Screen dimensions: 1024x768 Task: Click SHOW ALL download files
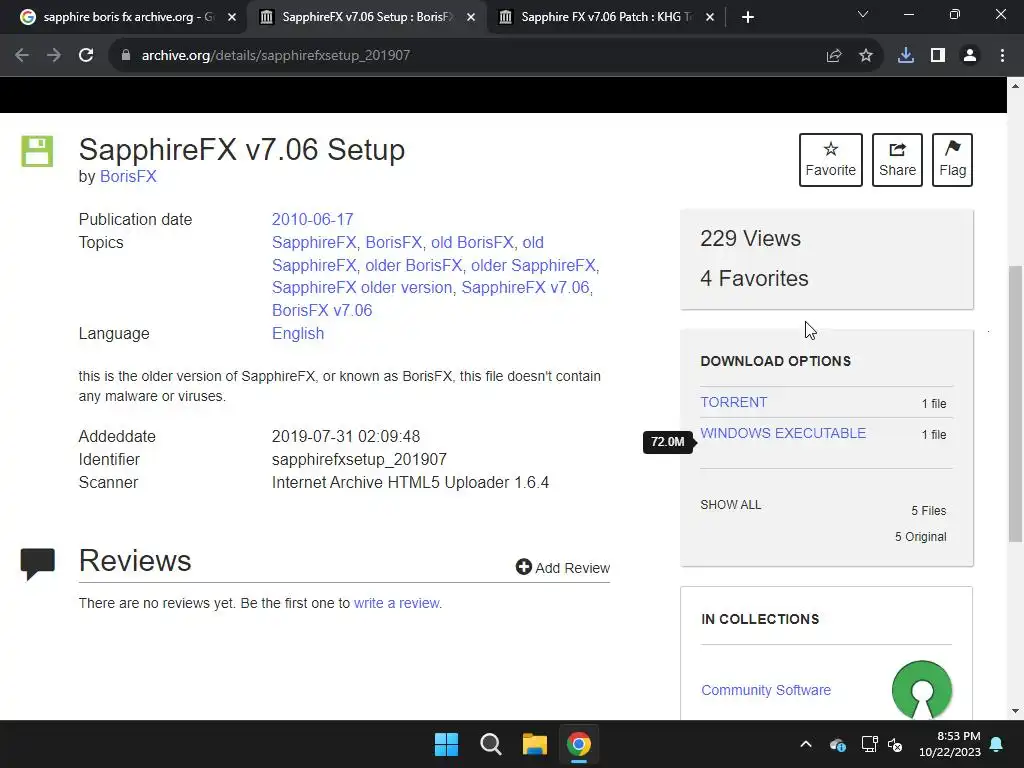pyautogui.click(x=730, y=505)
